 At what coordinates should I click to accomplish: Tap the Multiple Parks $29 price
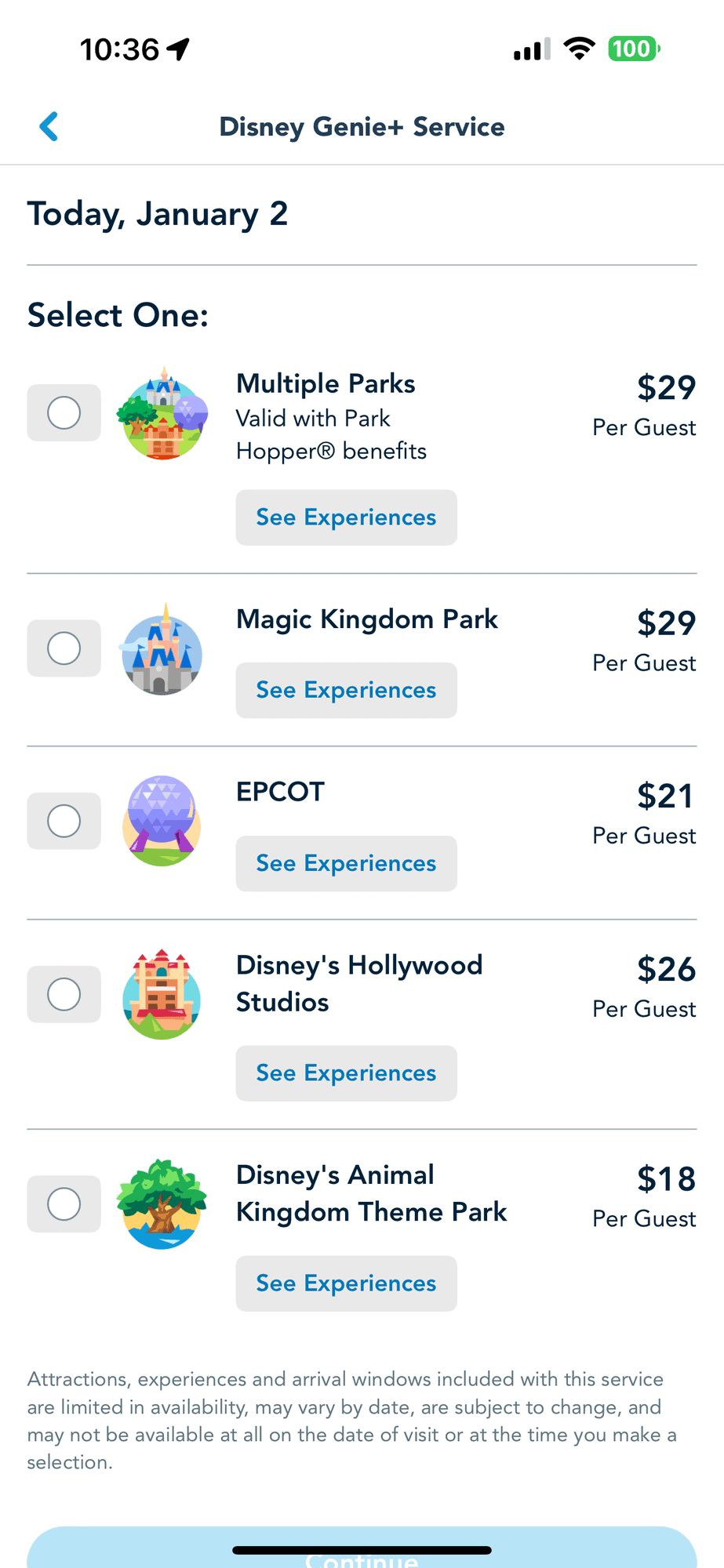(x=666, y=388)
